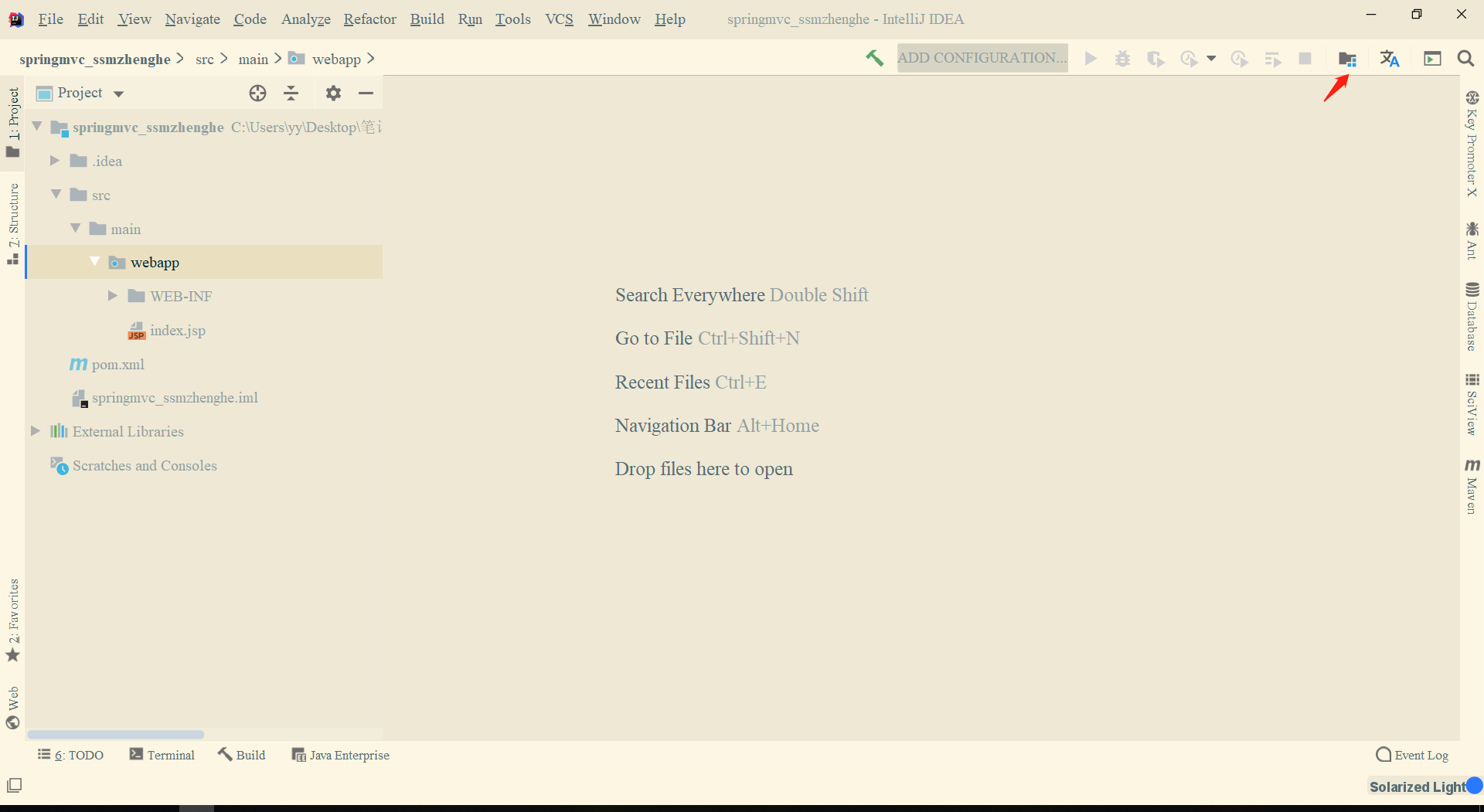The width and height of the screenshot is (1484, 812).
Task: Collapse the src folder
Action: pyautogui.click(x=56, y=194)
